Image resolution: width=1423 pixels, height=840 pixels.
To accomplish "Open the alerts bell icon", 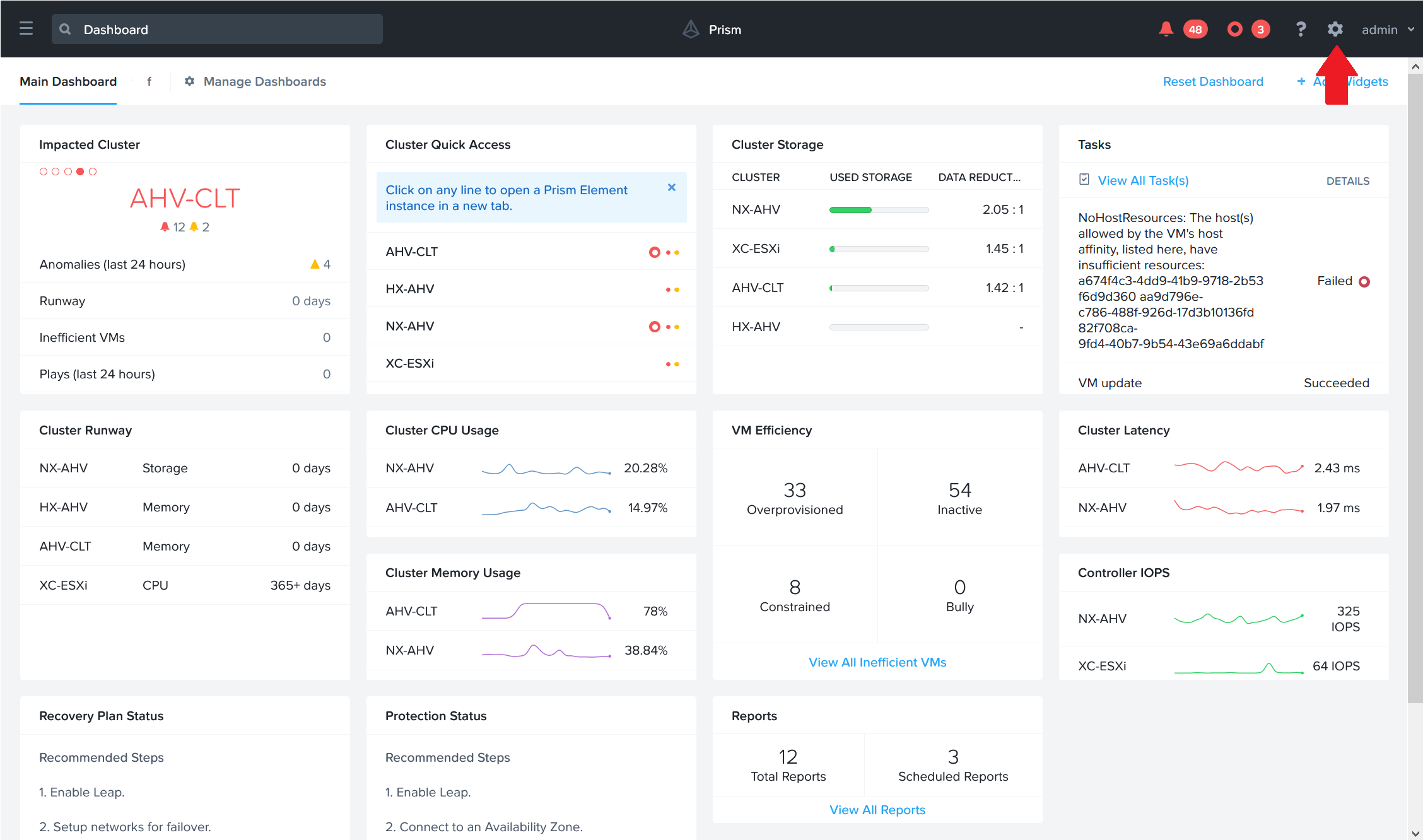I will point(1166,29).
